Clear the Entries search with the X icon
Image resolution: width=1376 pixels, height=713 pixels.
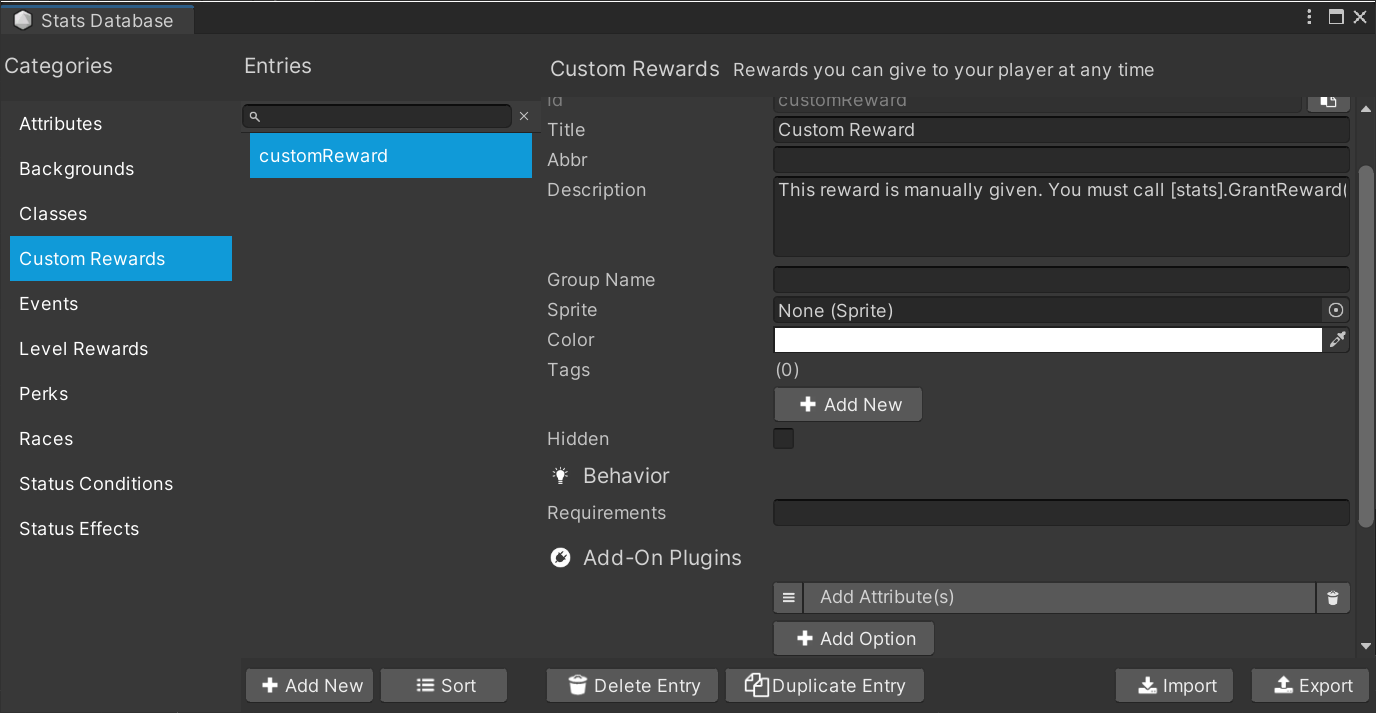(524, 117)
